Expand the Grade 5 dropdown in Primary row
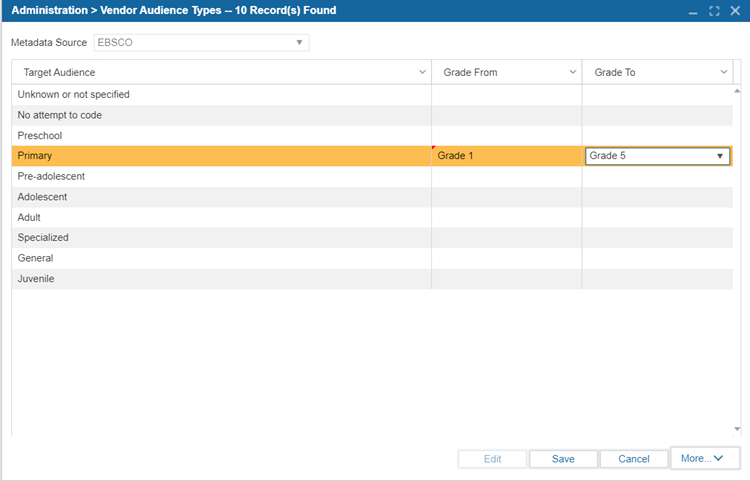The image size is (750, 481). click(719, 156)
